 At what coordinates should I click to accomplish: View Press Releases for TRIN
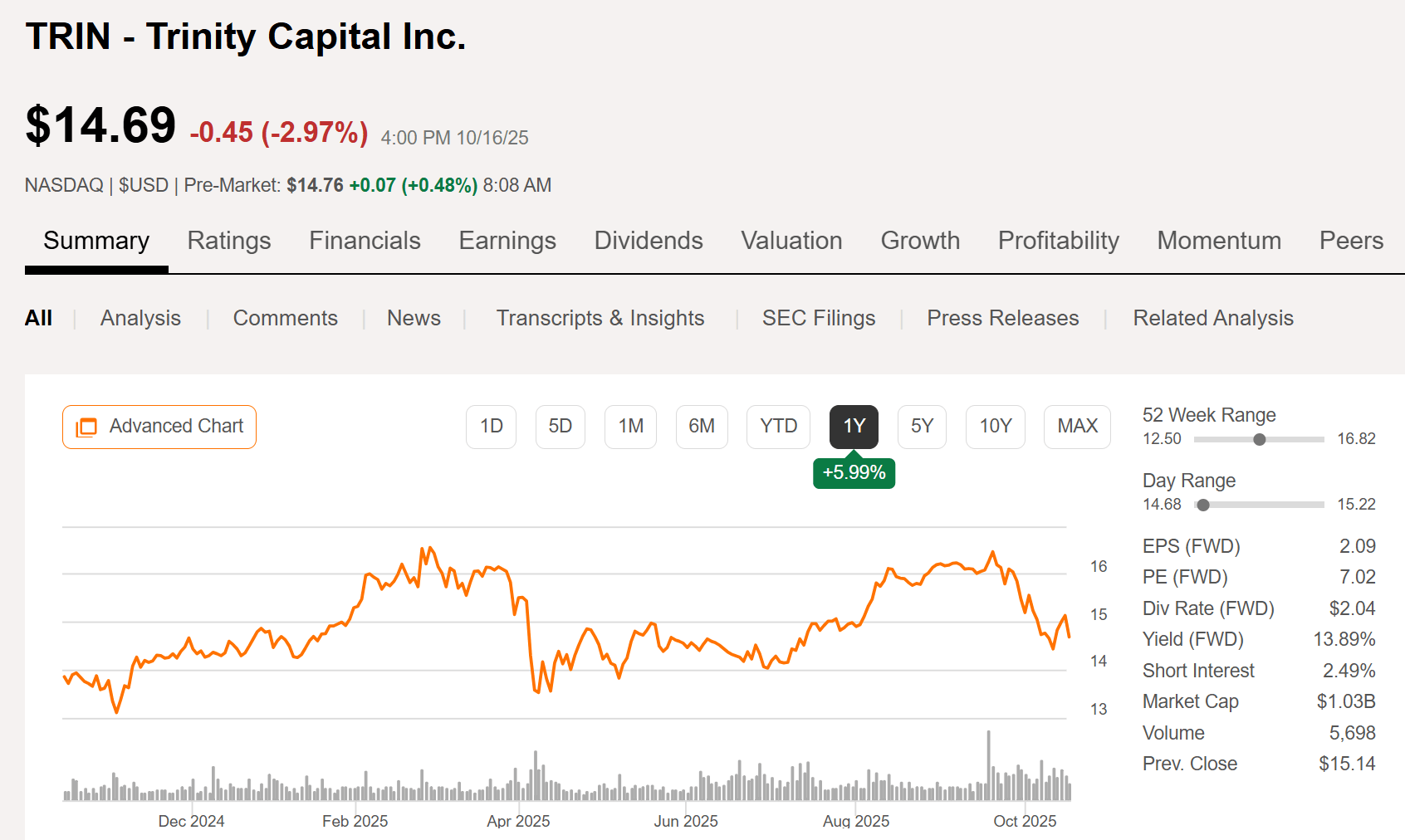pos(1002,318)
